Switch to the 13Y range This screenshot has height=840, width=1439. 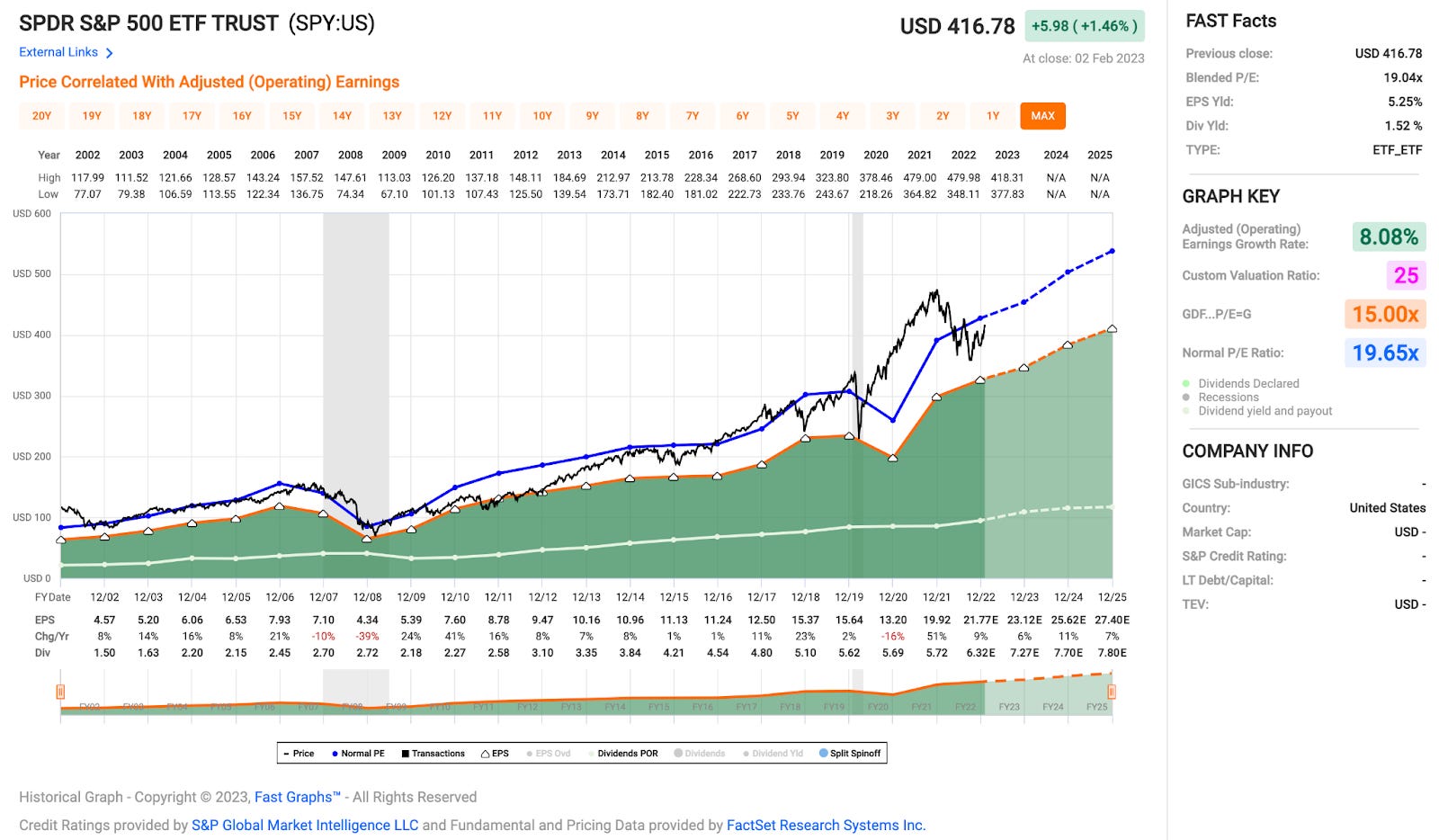pyautogui.click(x=392, y=116)
